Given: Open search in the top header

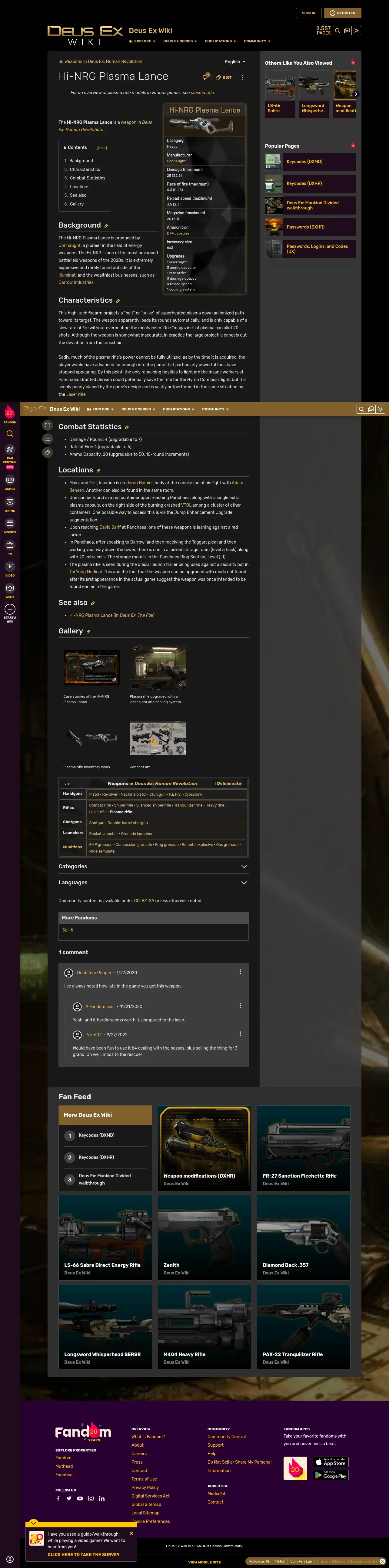Looking at the screenshot, I should click(337, 31).
